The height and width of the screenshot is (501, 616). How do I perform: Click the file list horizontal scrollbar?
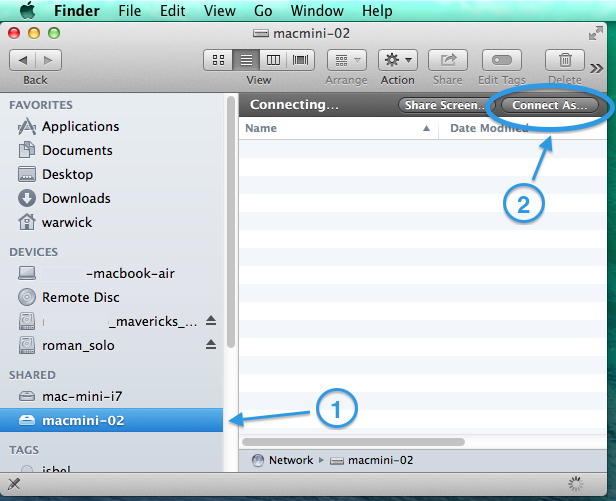pos(354,442)
